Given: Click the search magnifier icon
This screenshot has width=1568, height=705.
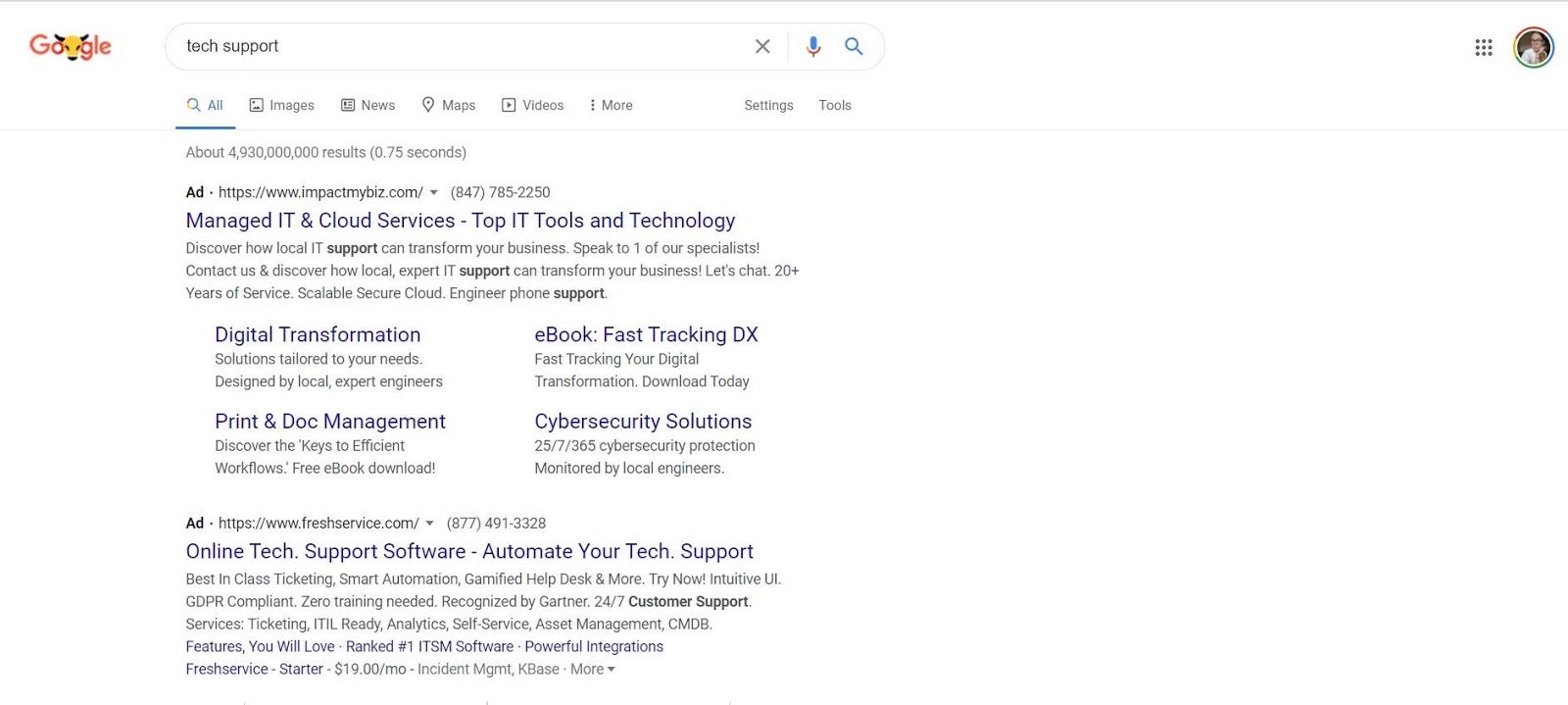Looking at the screenshot, I should (853, 45).
